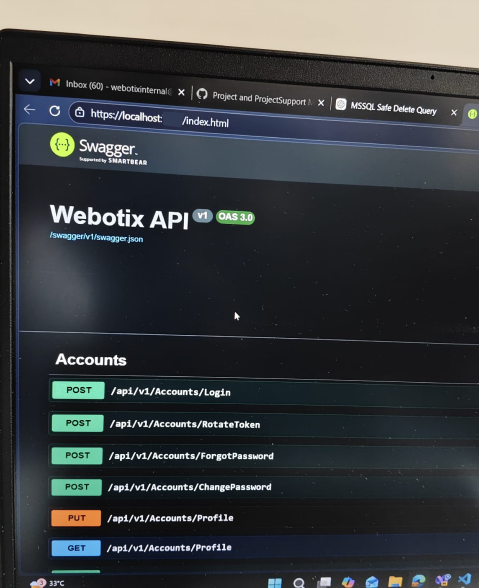The height and width of the screenshot is (588, 479).
Task: Open Visual Studio Code from the taskbar
Action: tap(465, 579)
